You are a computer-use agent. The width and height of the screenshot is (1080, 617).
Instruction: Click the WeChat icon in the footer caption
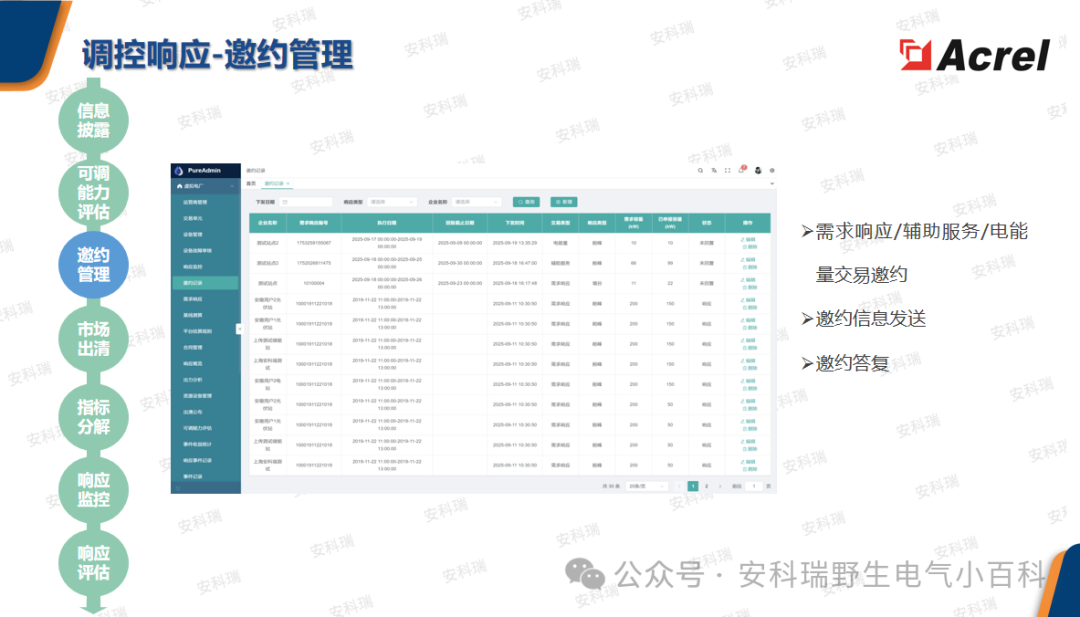coord(585,573)
